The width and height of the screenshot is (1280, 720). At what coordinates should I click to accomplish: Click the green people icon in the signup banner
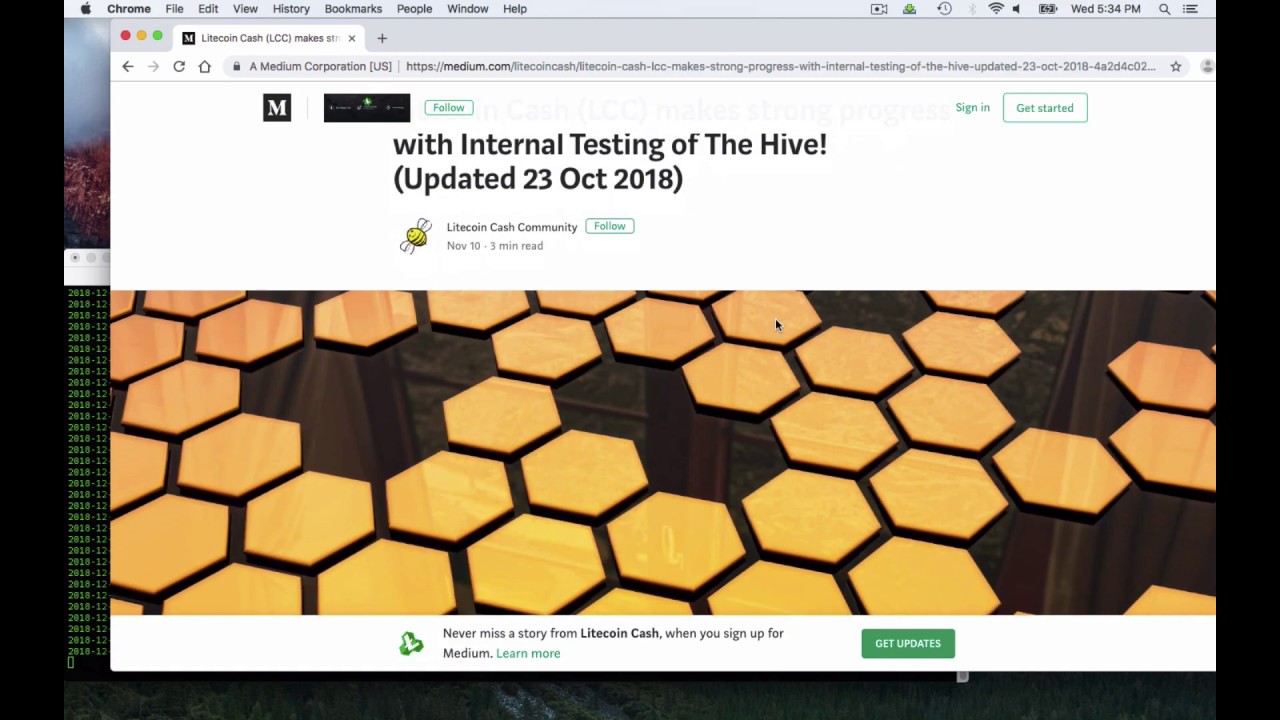pos(411,643)
